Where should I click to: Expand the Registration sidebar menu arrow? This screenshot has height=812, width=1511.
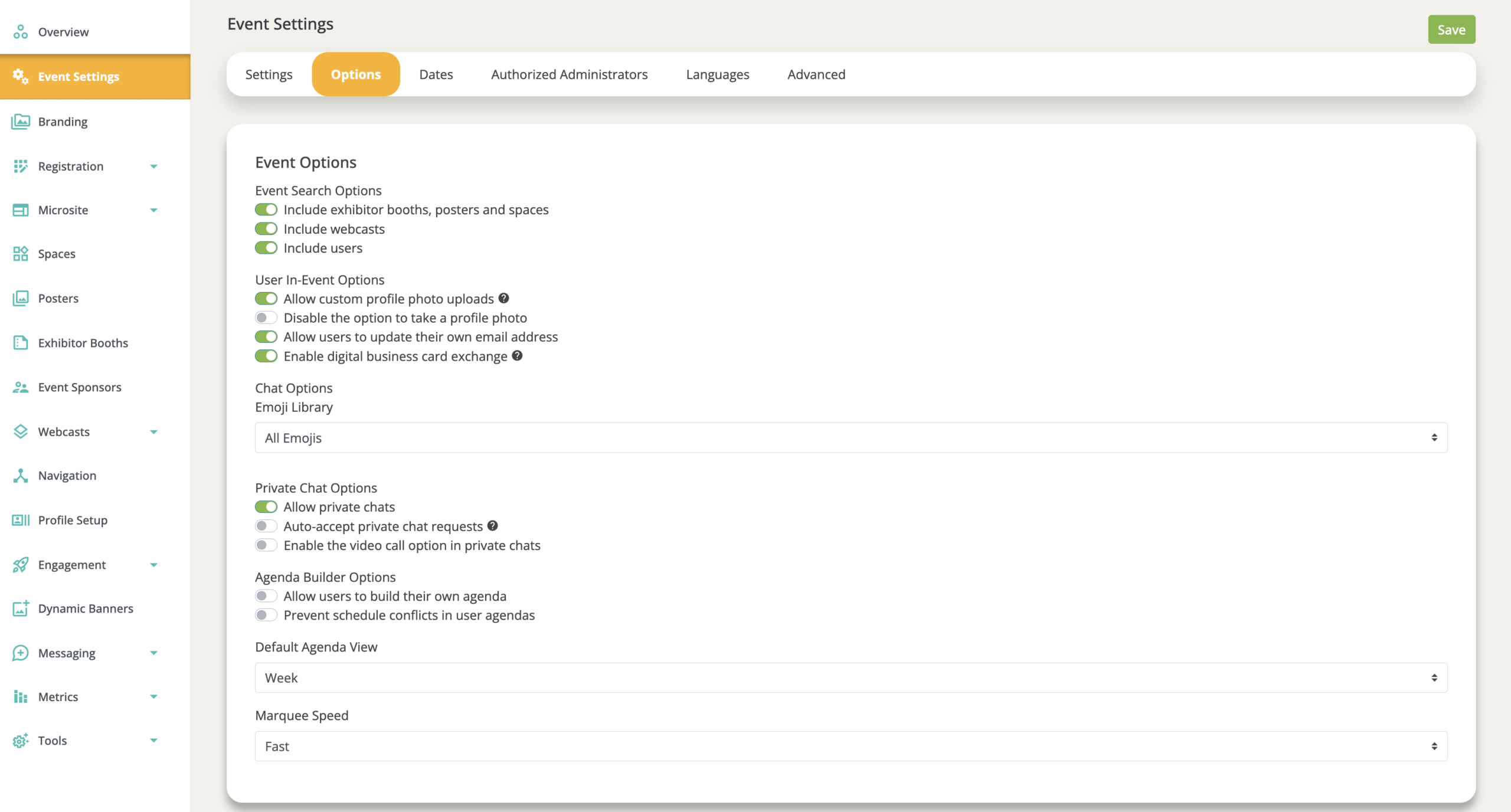tap(153, 166)
